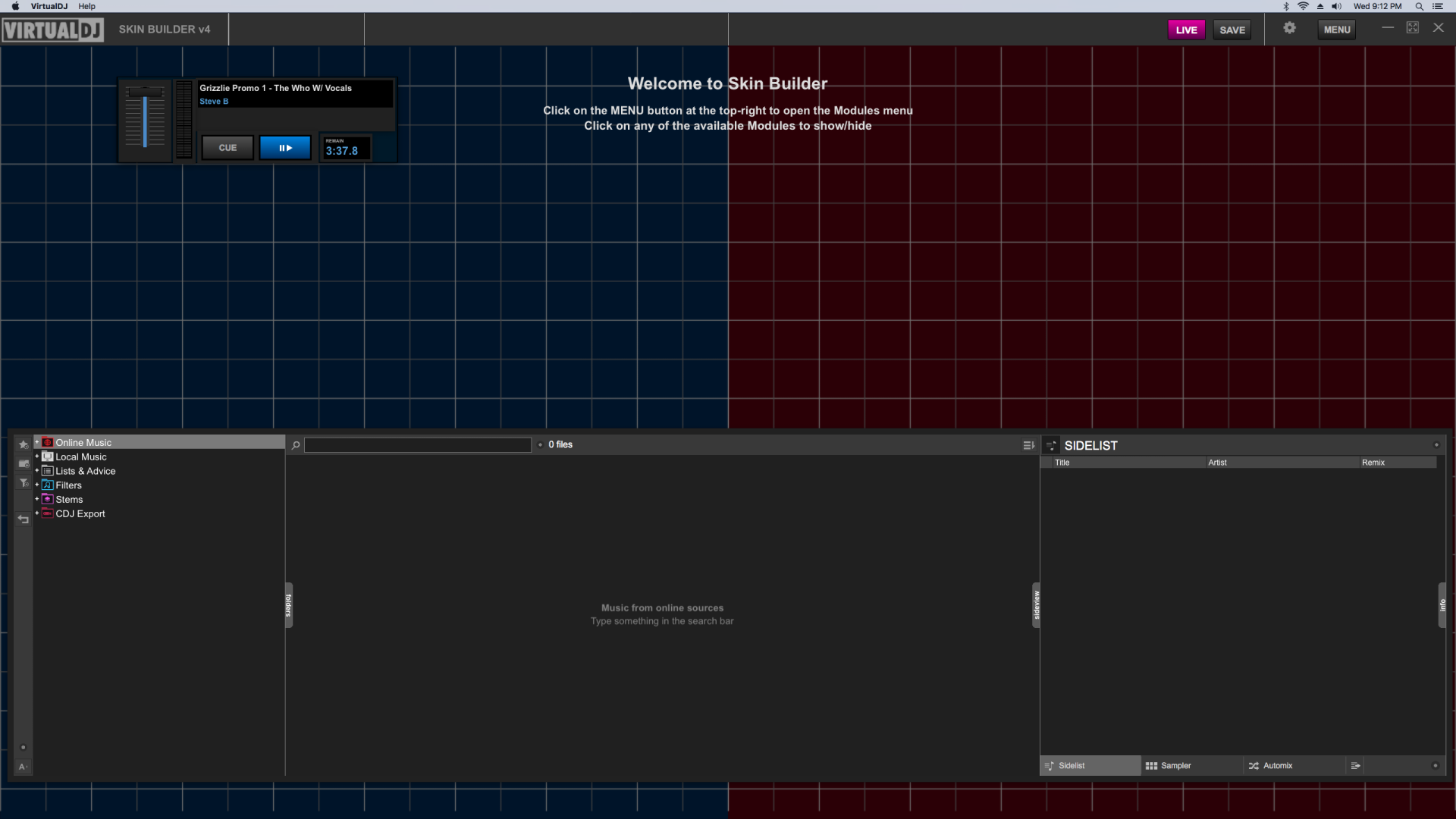The image size is (1456, 819).
Task: Click the search magnifier icon in browser
Action: pos(296,445)
